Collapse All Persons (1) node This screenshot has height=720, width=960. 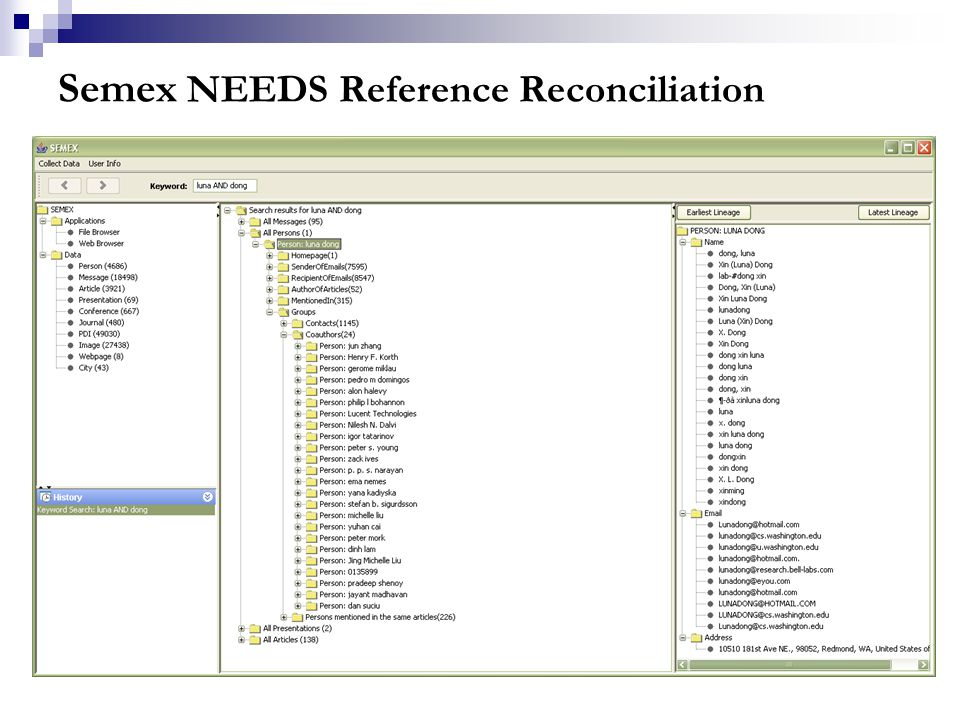[x=241, y=233]
